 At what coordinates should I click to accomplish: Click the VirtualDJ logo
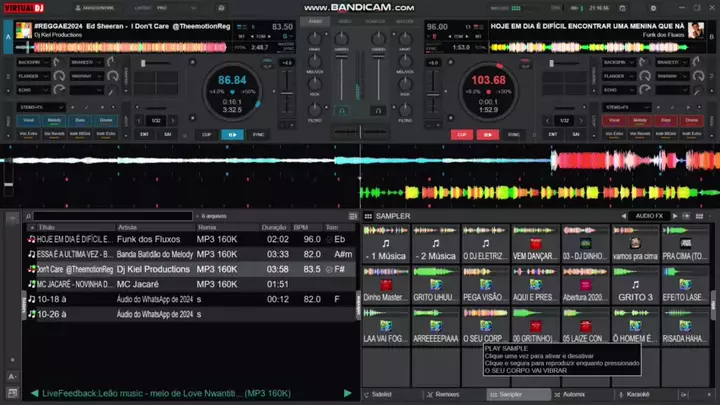tap(23, 8)
